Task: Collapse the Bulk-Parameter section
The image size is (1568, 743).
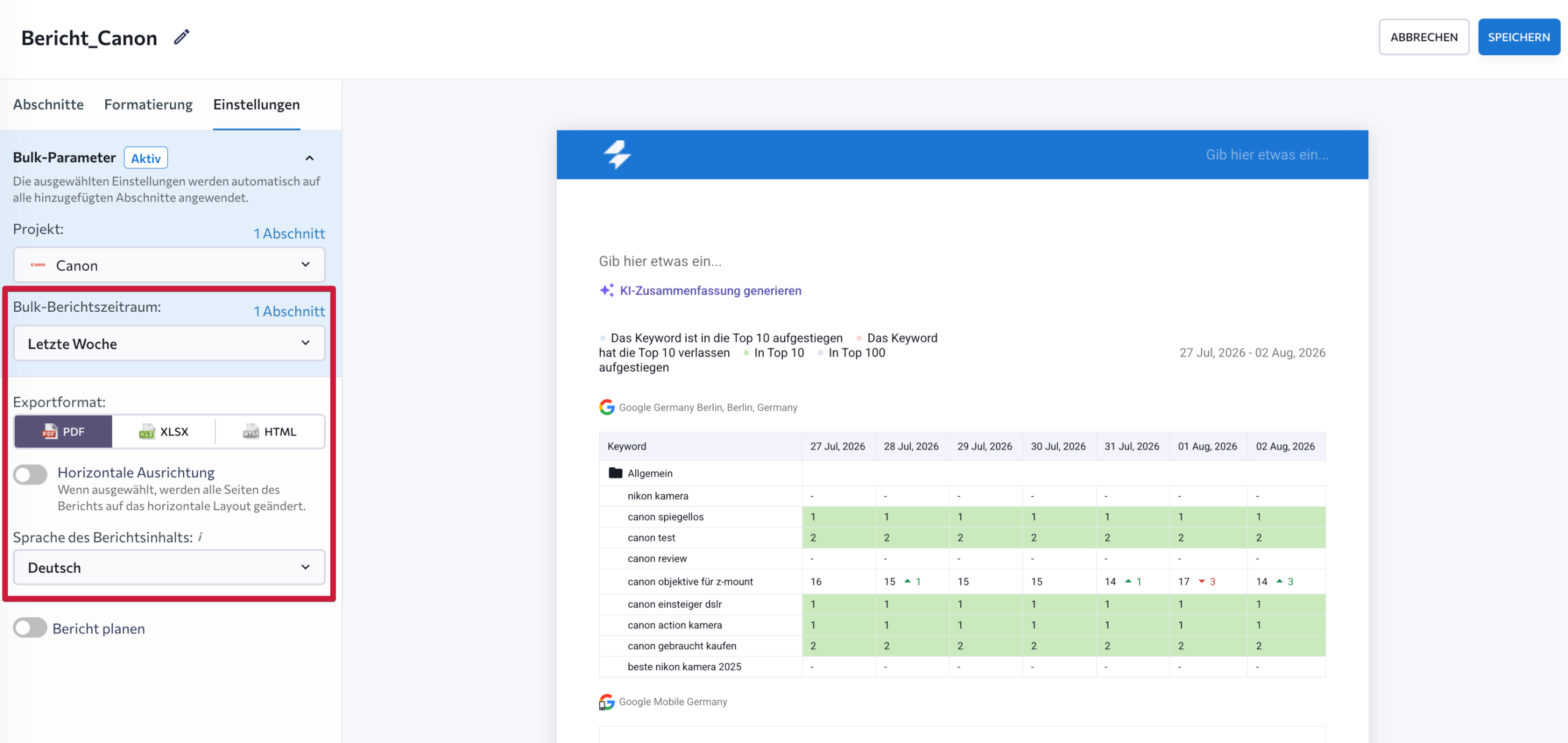Action: point(309,158)
